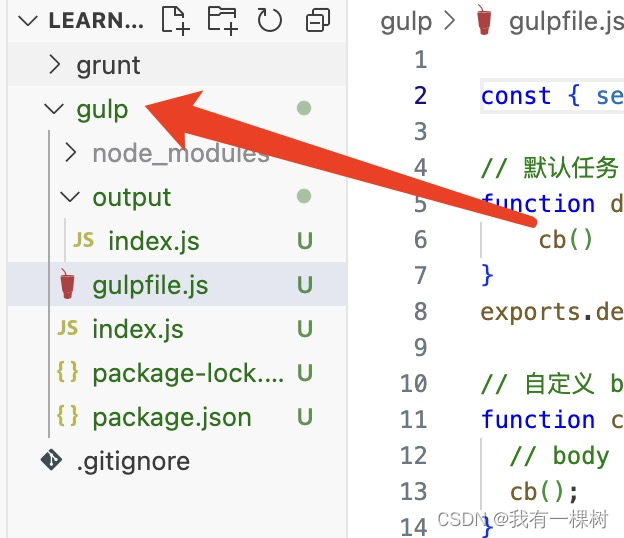Expand the grunt folder chevron
The width and height of the screenshot is (624, 538).
[55, 64]
